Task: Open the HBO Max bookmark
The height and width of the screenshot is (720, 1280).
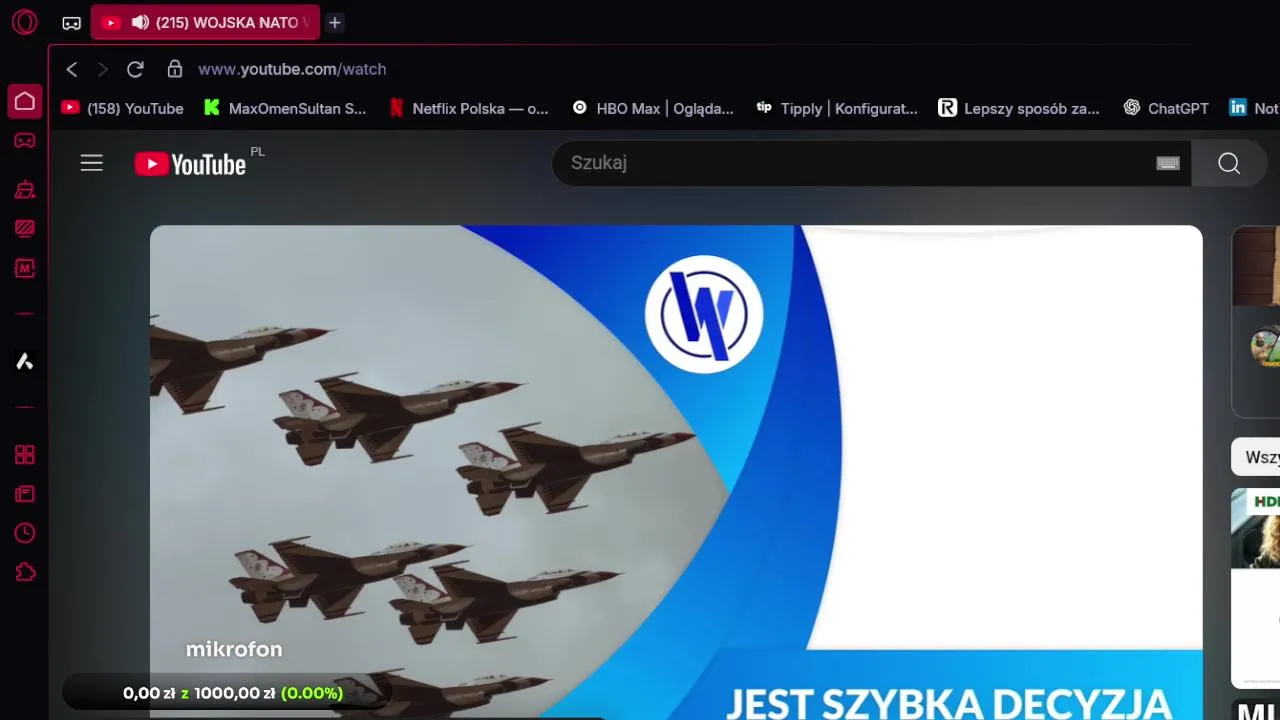Action: [x=653, y=108]
